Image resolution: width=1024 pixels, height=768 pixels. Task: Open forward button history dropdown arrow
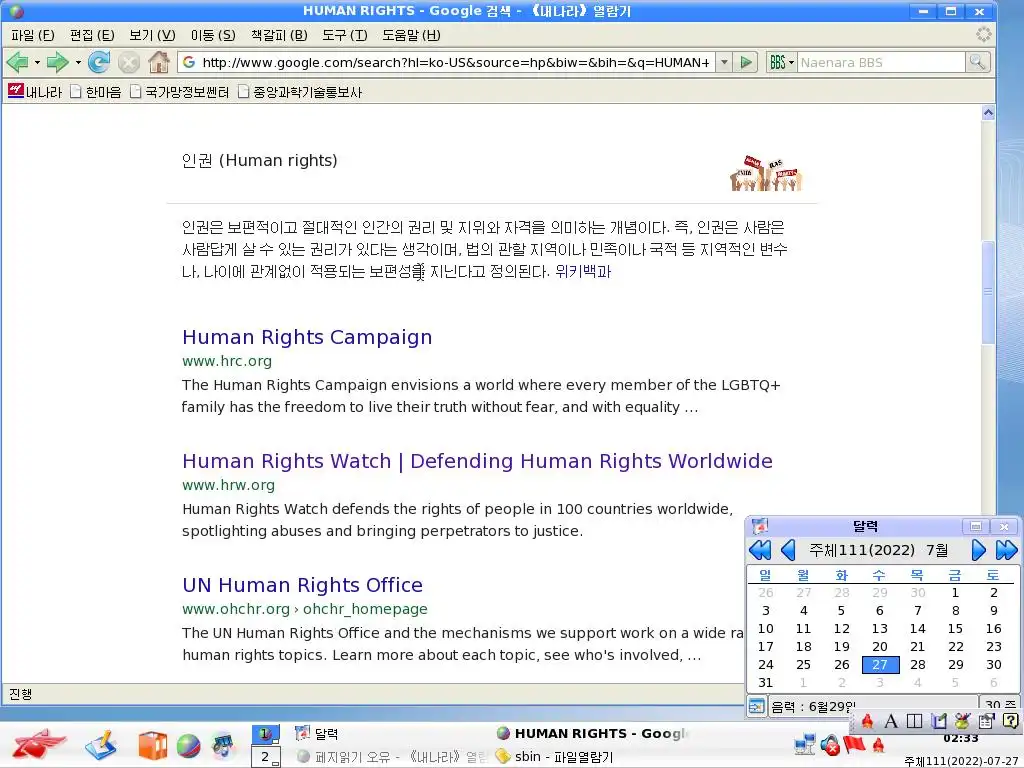coord(78,63)
